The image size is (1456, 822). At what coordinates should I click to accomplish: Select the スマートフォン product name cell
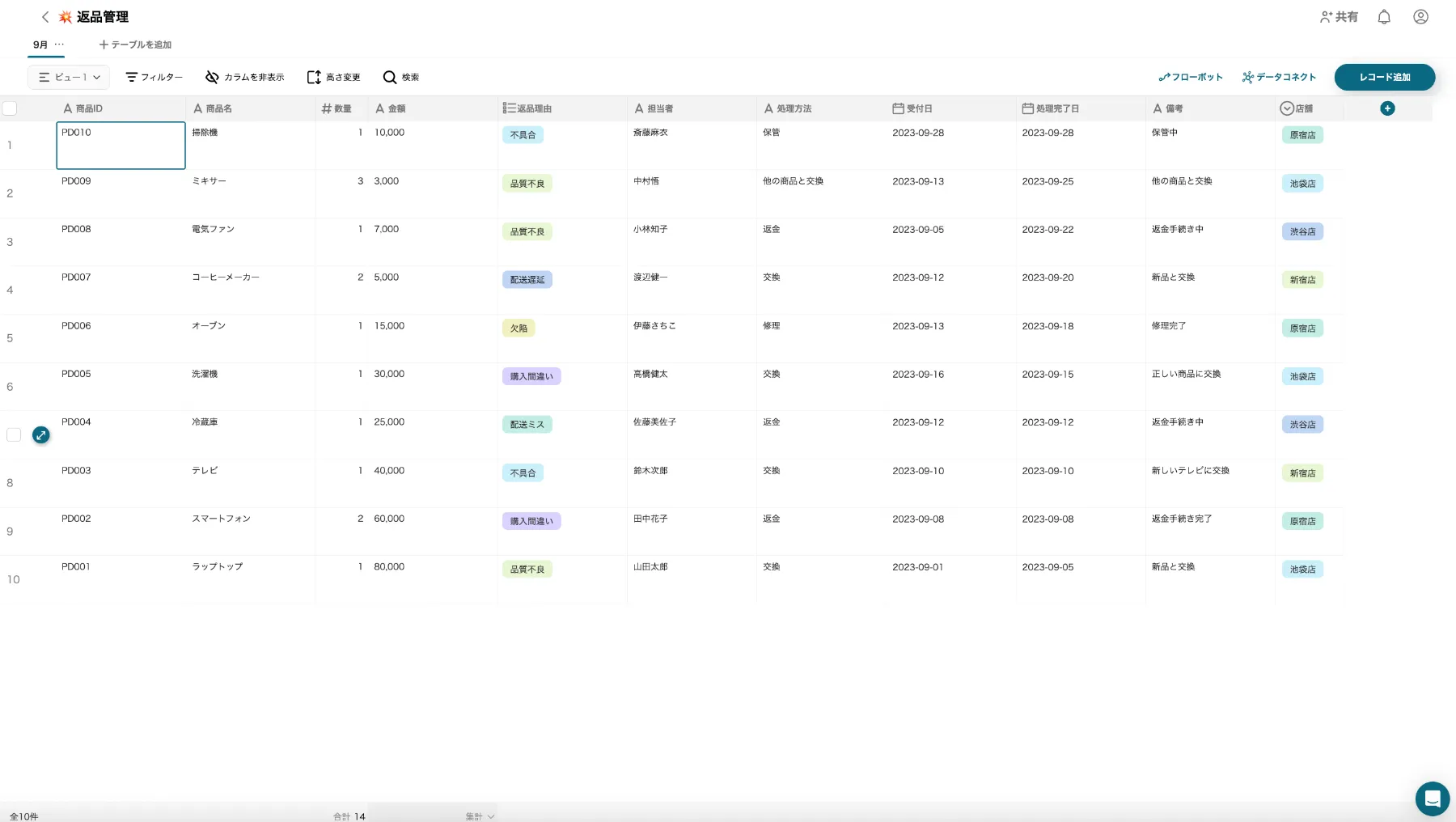[251, 532]
